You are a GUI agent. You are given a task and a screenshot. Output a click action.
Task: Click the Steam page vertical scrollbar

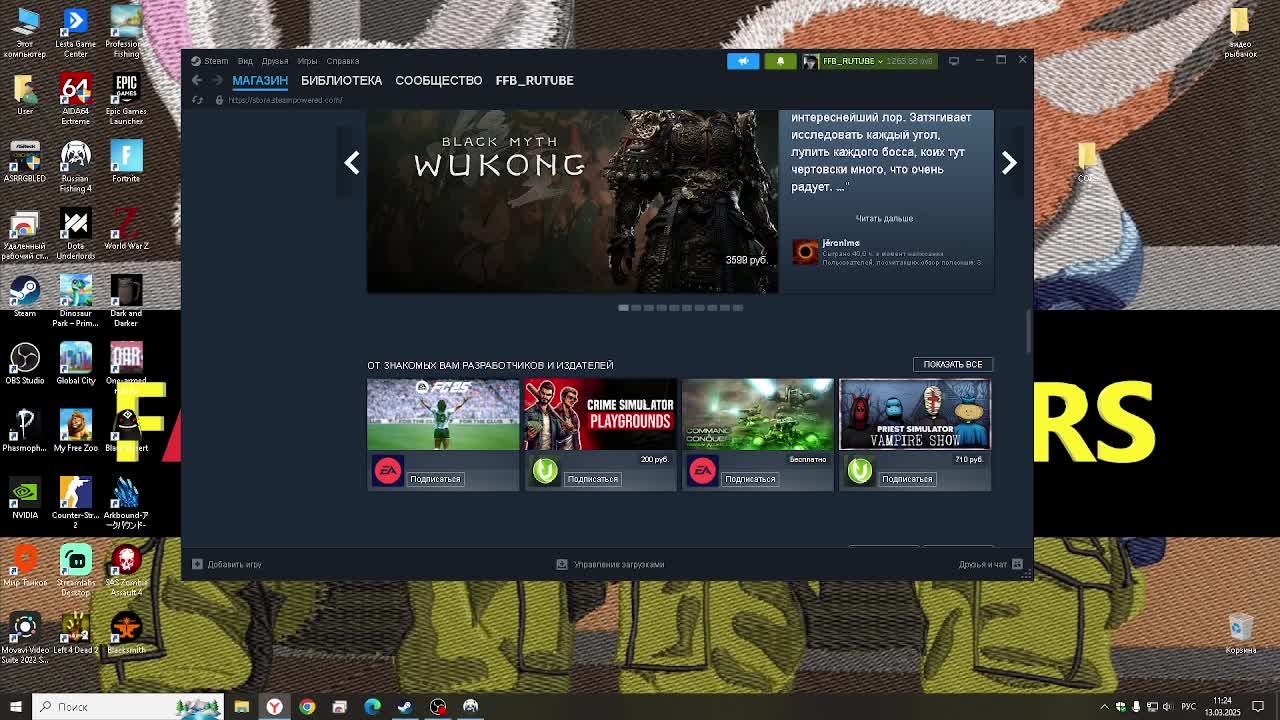pos(1028,331)
